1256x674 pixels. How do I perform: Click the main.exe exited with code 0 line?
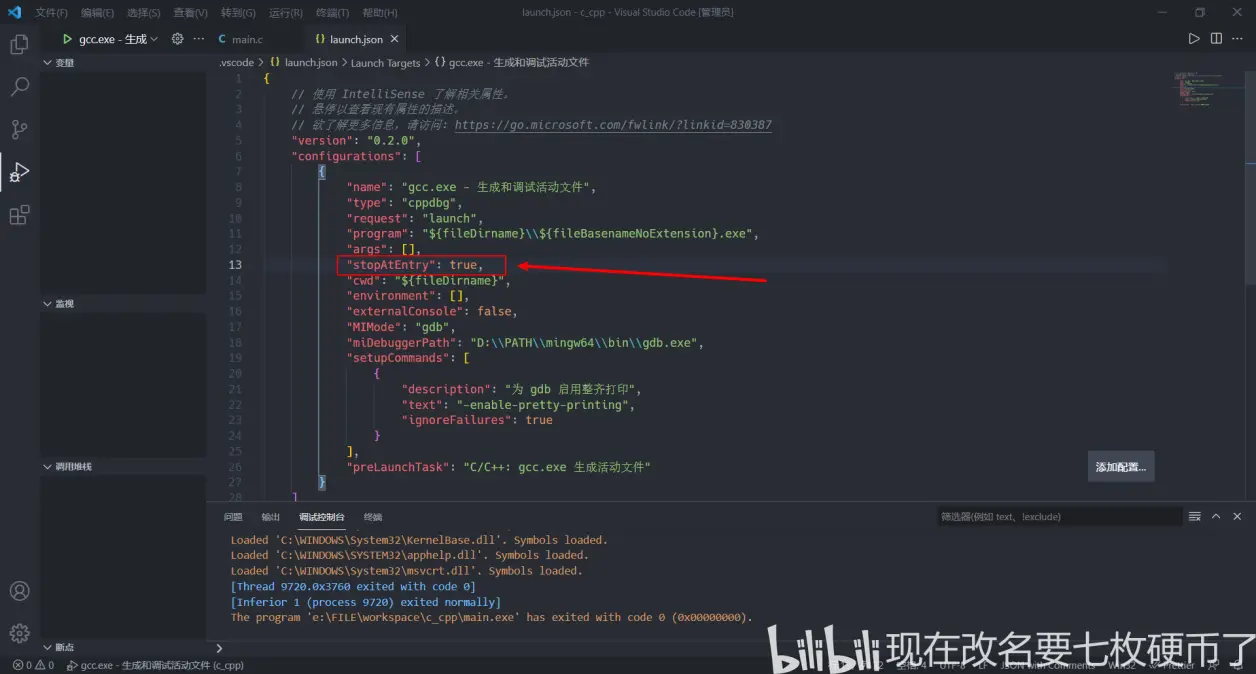[x=491, y=617]
